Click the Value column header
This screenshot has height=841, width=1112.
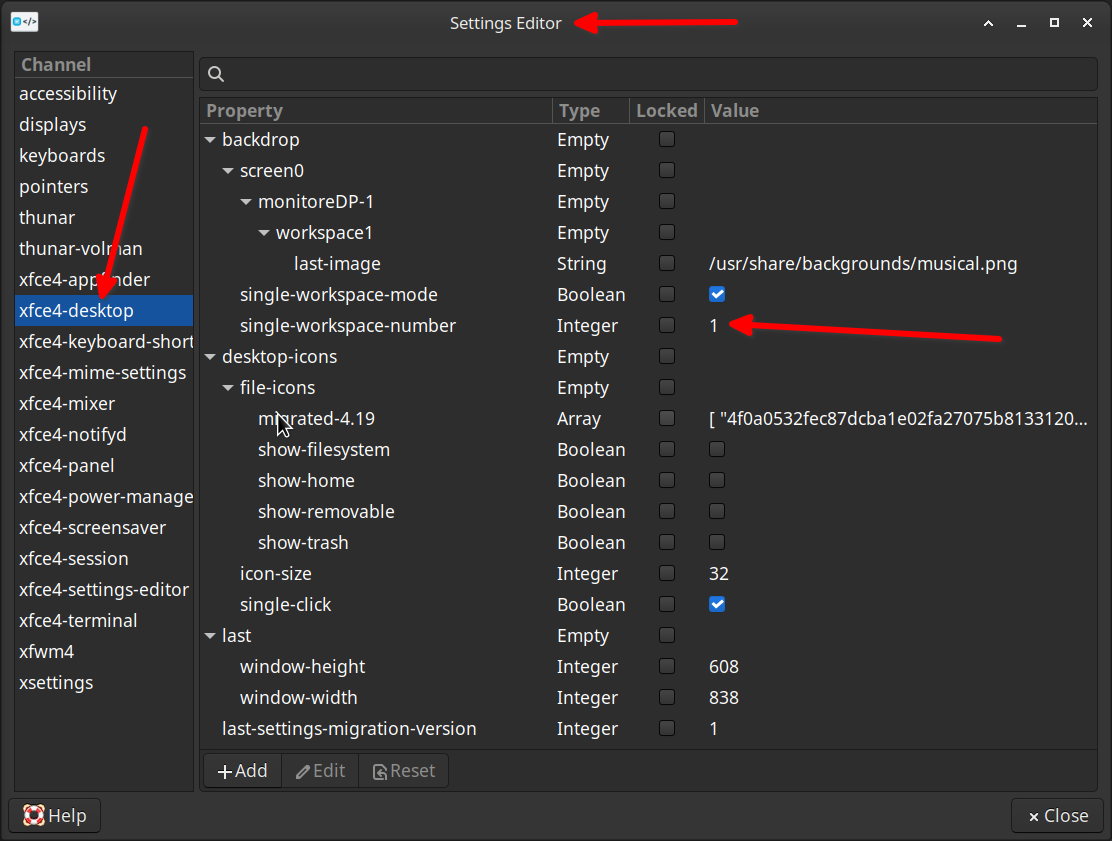(901, 111)
